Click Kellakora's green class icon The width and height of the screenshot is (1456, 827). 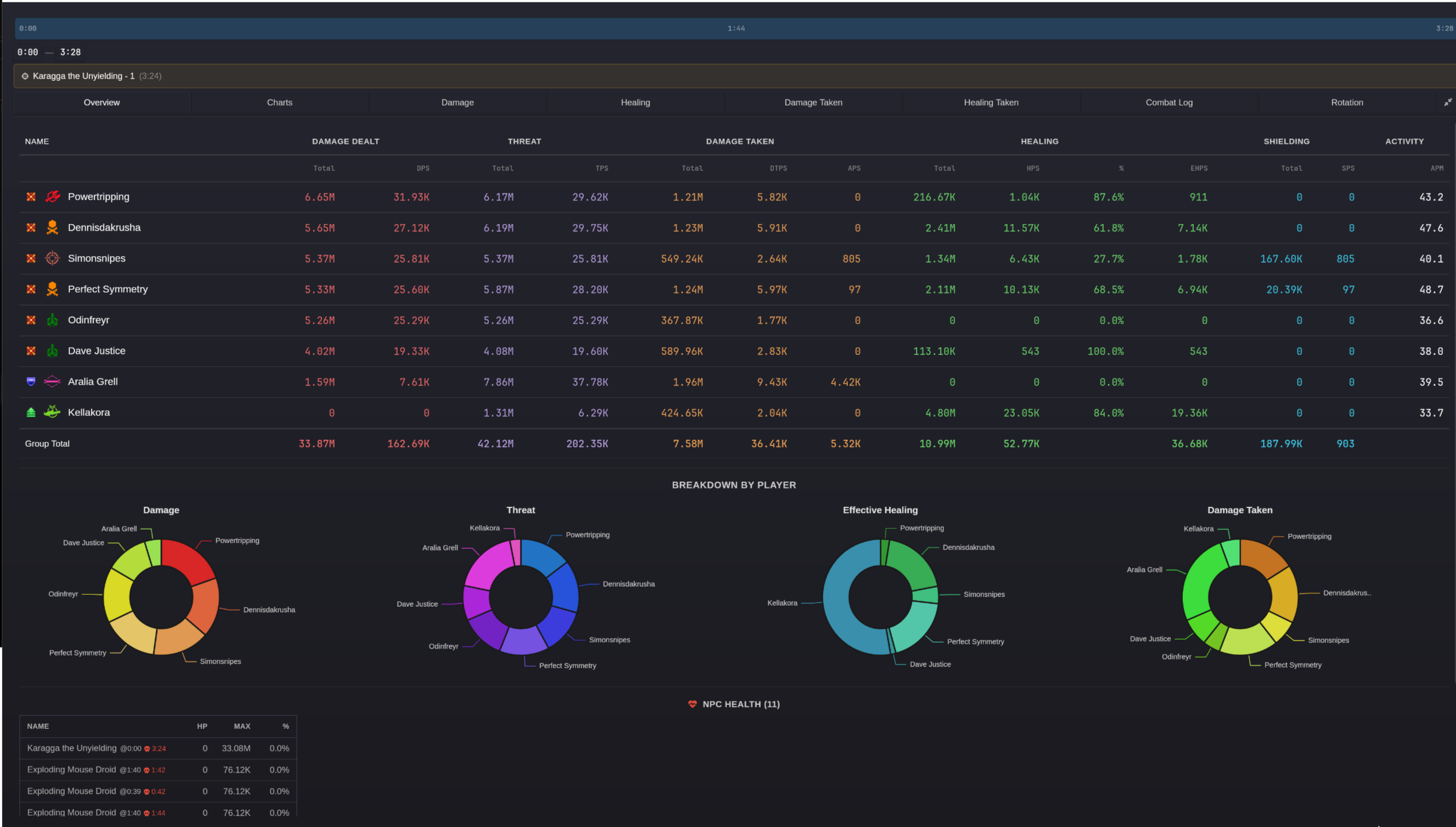coord(52,412)
